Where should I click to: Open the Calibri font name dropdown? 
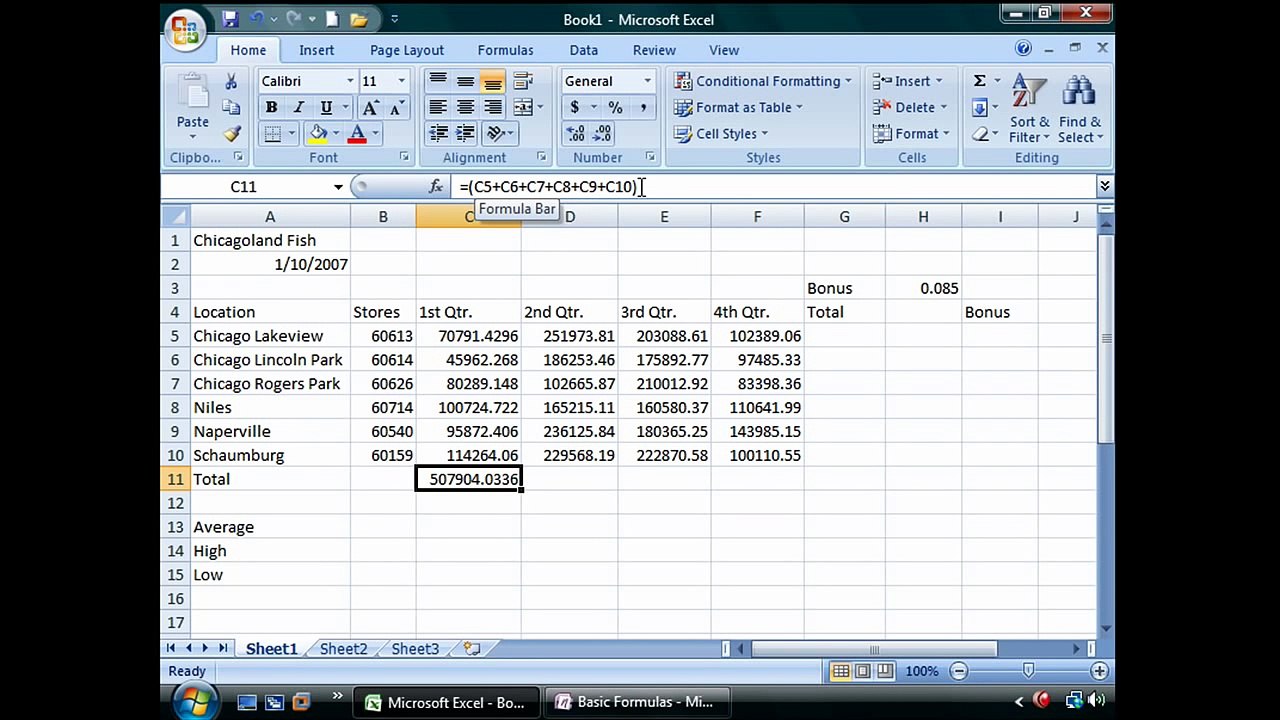point(350,81)
